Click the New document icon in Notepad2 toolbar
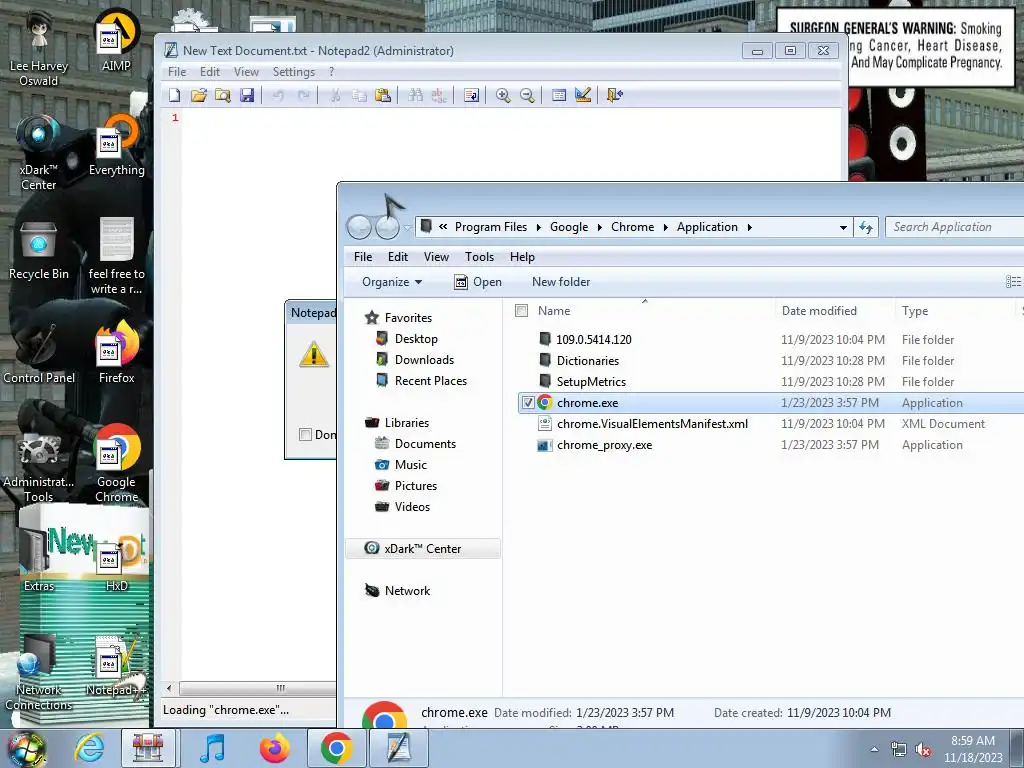1024x768 pixels. tap(174, 95)
